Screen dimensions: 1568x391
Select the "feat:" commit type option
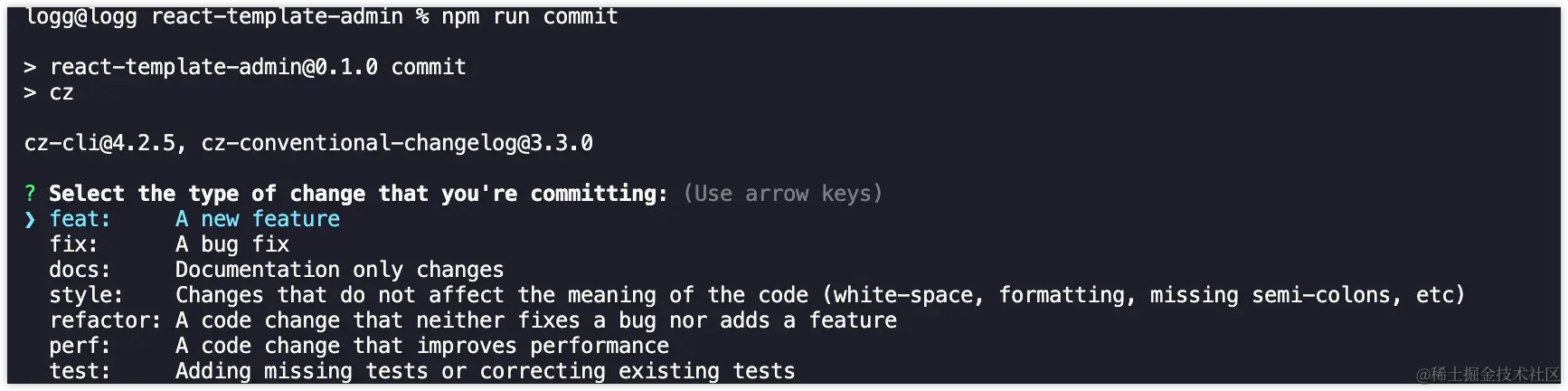(80, 219)
